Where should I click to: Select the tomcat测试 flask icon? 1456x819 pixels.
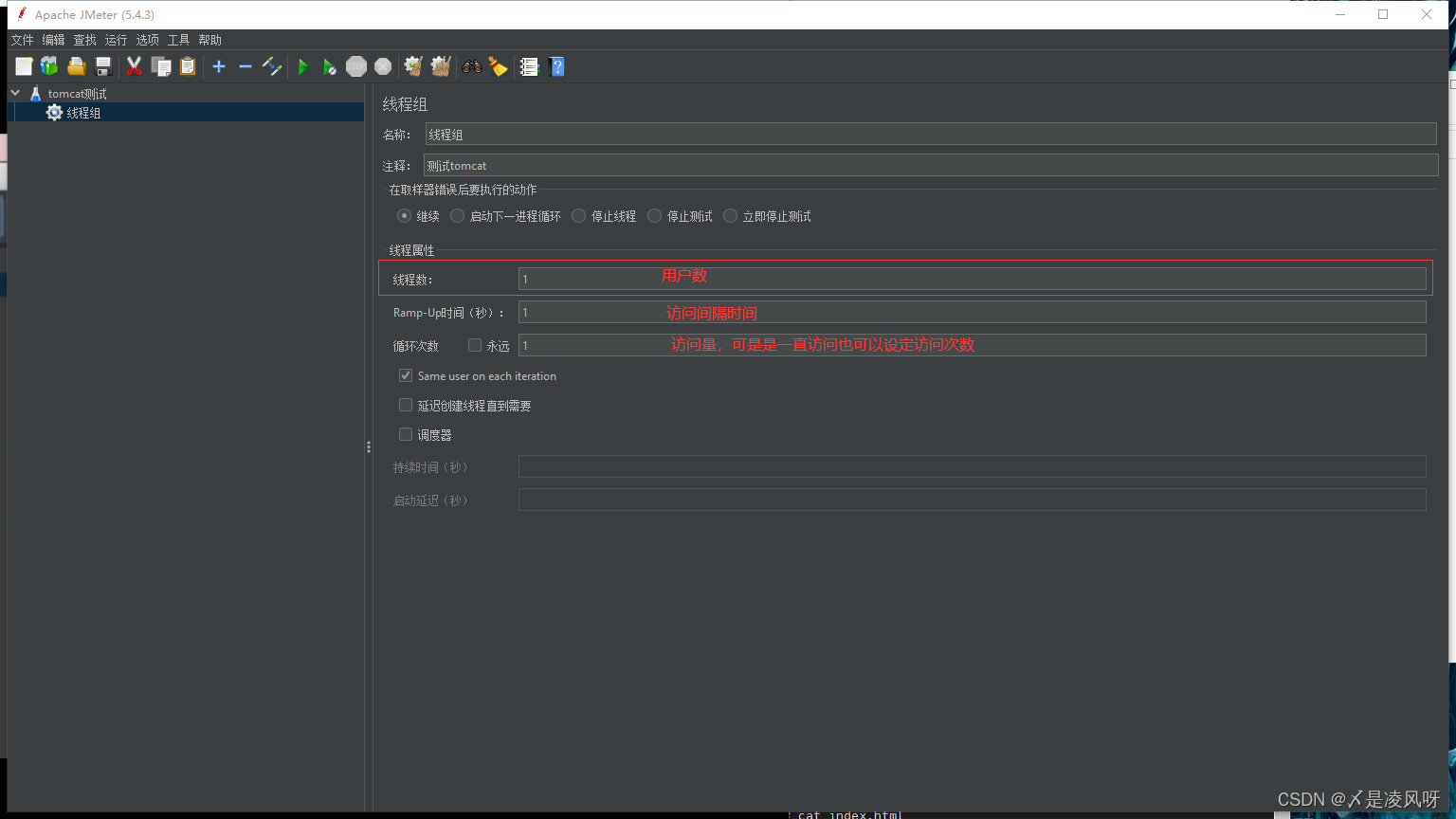pyautogui.click(x=35, y=94)
